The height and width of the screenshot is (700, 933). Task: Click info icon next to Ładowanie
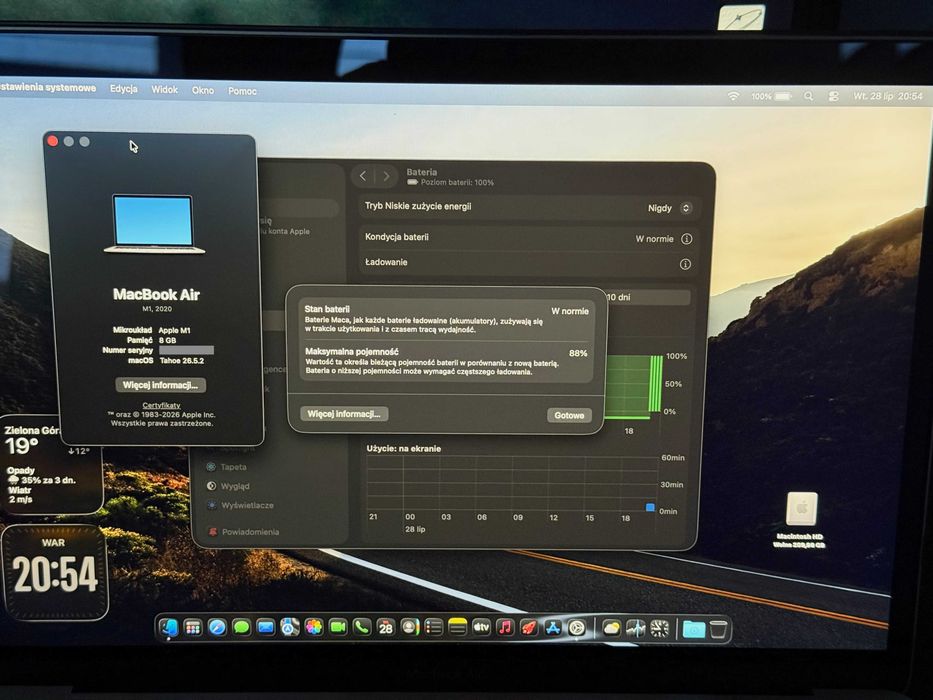point(685,264)
